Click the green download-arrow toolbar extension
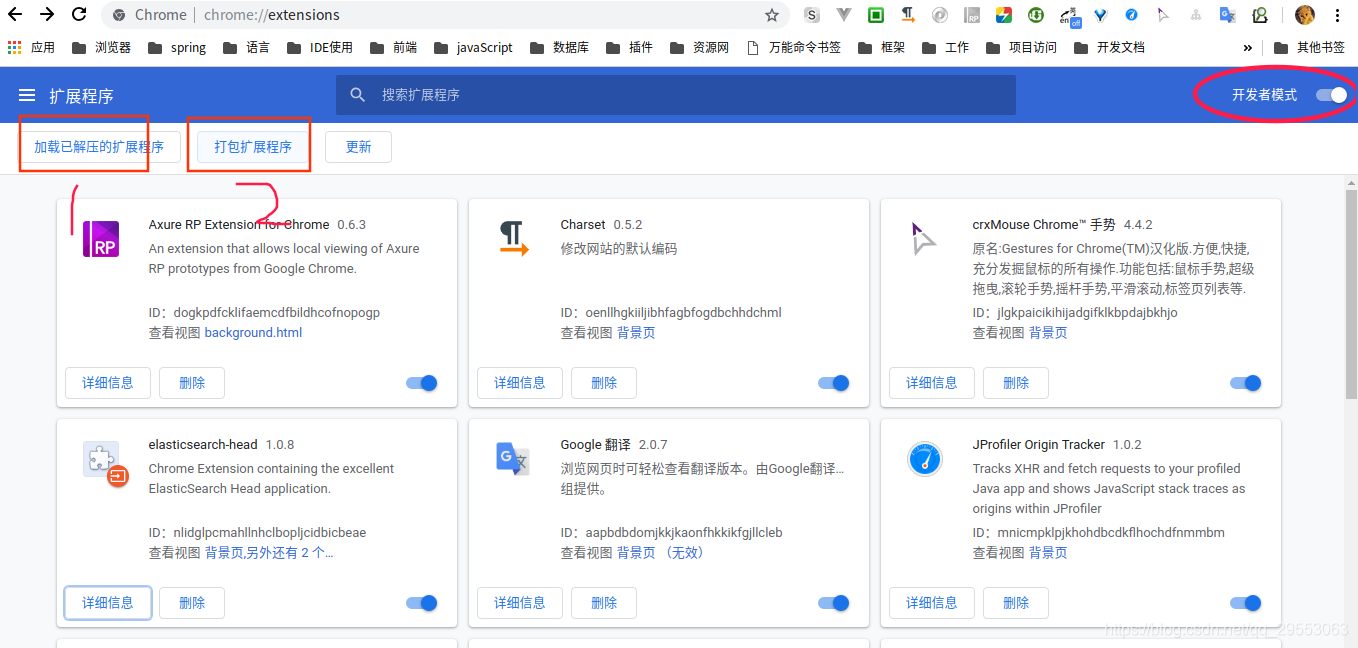This screenshot has height=648, width=1358. tap(1036, 15)
